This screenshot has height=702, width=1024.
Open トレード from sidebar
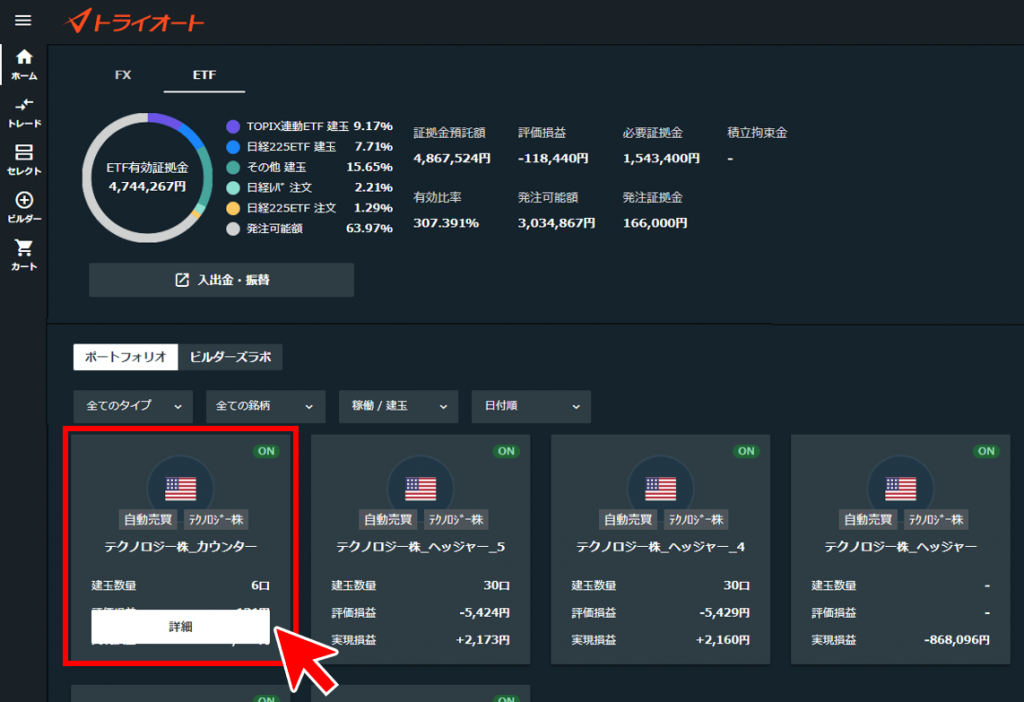click(x=24, y=112)
